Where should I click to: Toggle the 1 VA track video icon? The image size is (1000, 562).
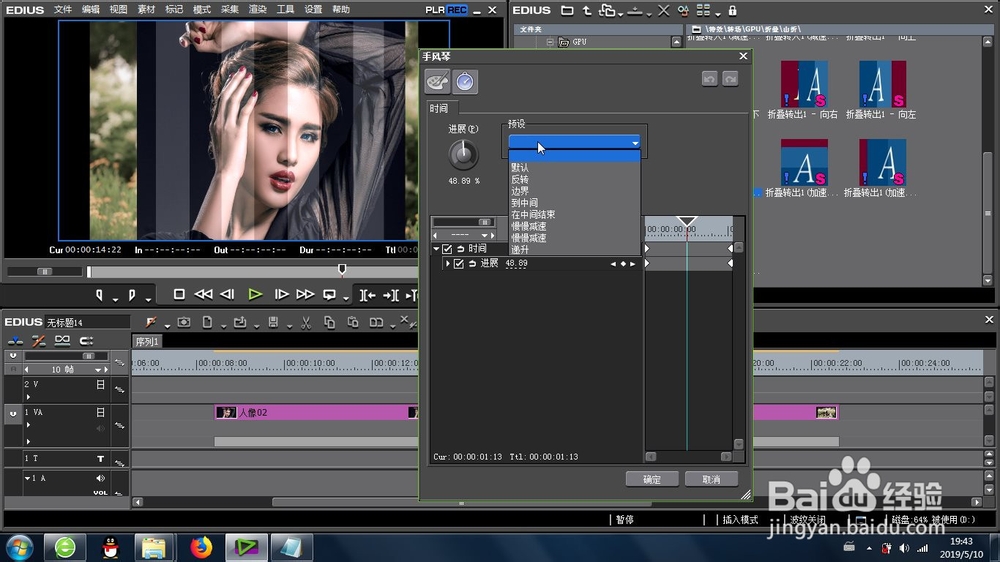tap(100, 413)
